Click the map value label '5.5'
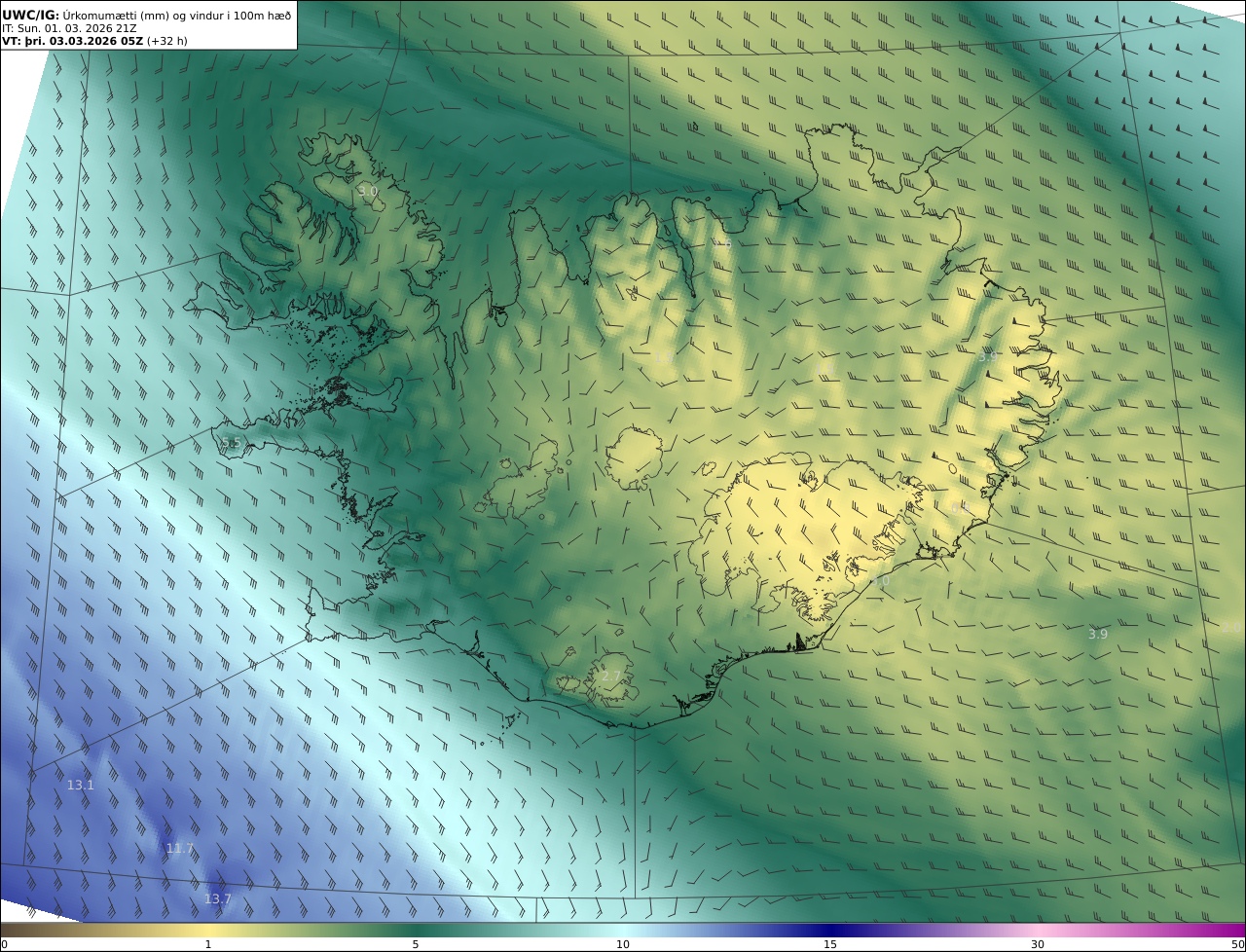This screenshot has height=952, width=1246. (x=231, y=443)
